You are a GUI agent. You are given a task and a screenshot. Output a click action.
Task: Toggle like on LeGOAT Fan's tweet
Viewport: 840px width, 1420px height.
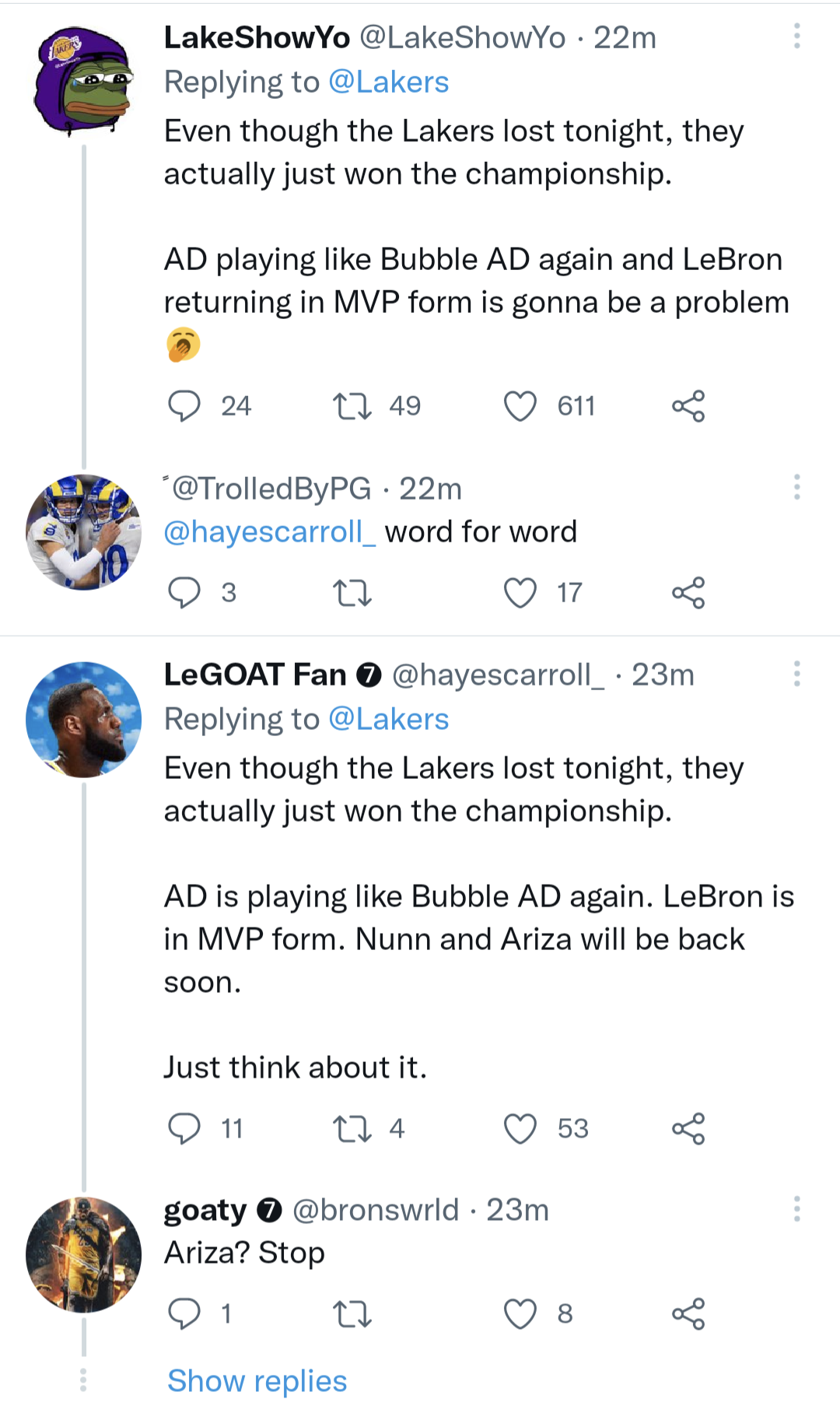[x=521, y=1127]
